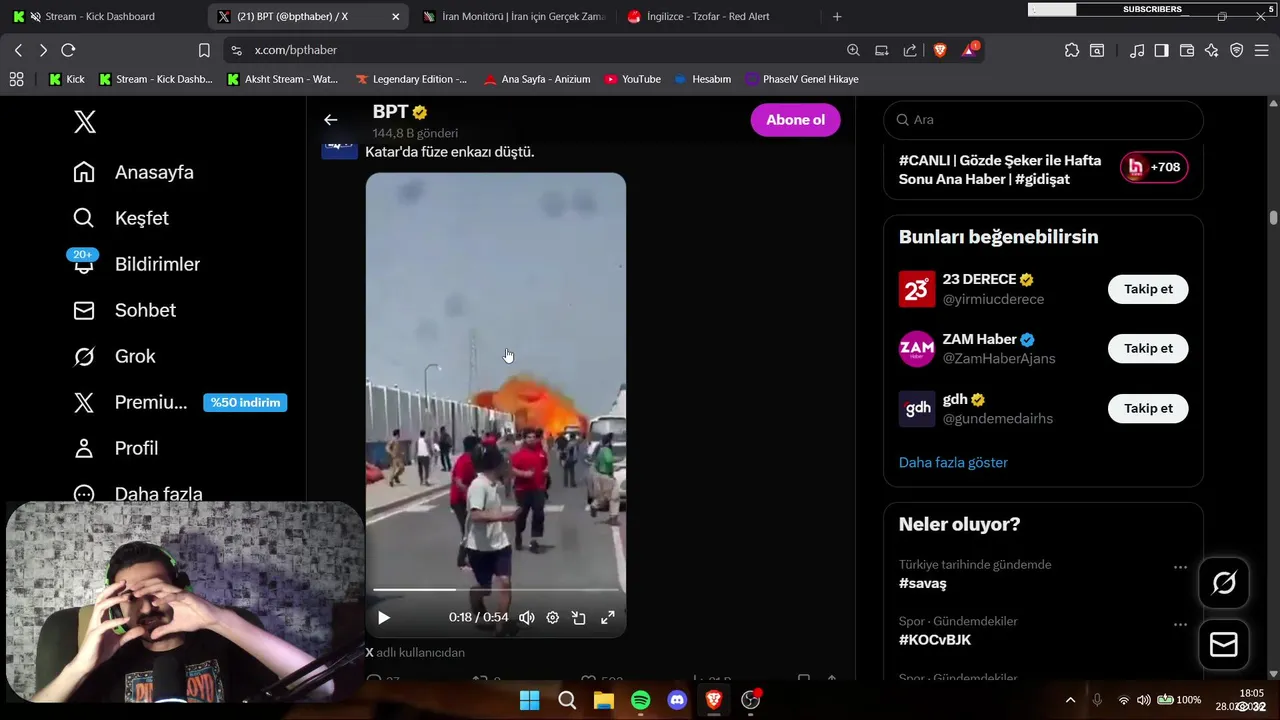Open 23 DERECE profile avatar

click(x=917, y=289)
